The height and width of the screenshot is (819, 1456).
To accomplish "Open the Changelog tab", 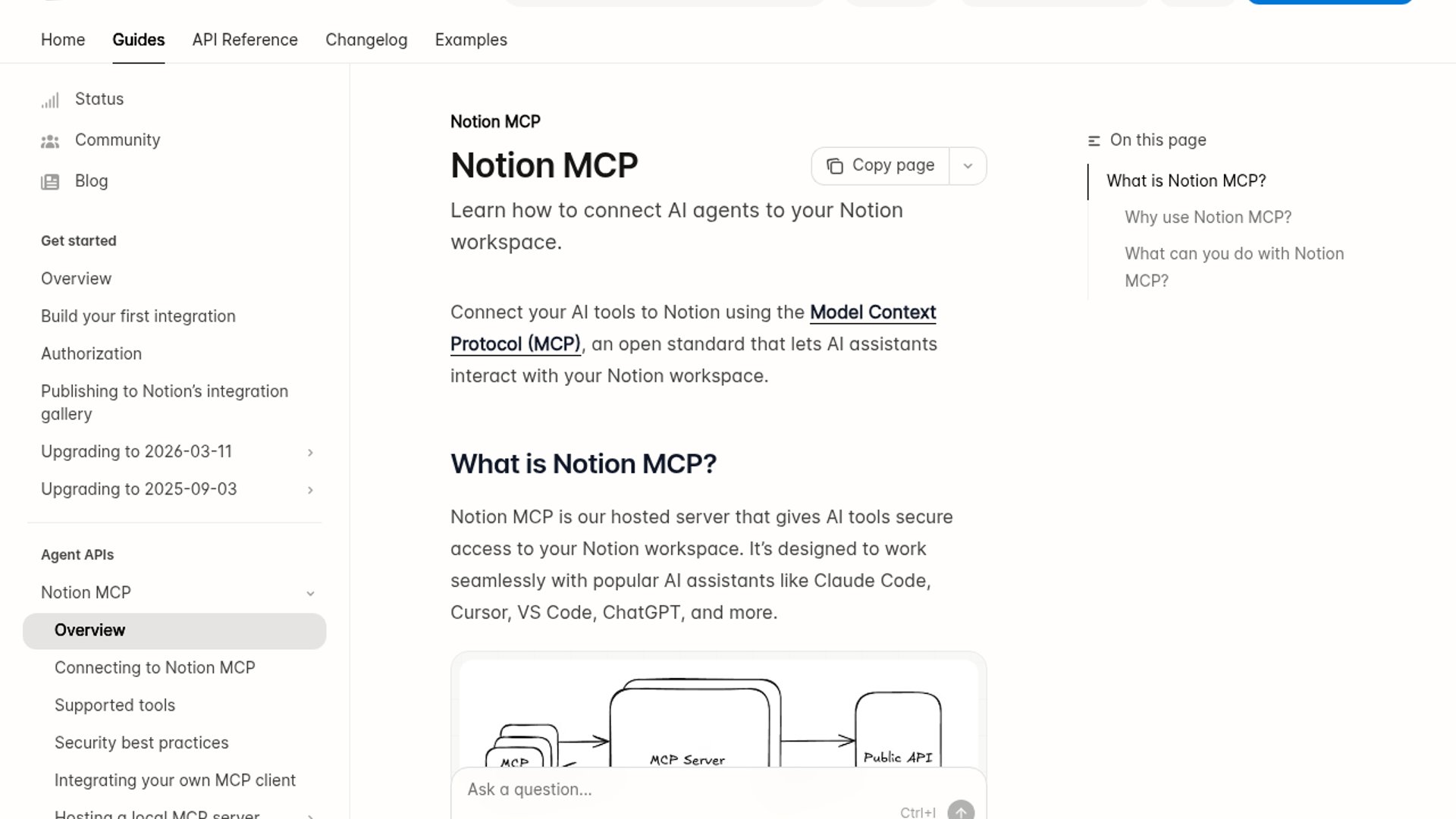I will point(366,40).
